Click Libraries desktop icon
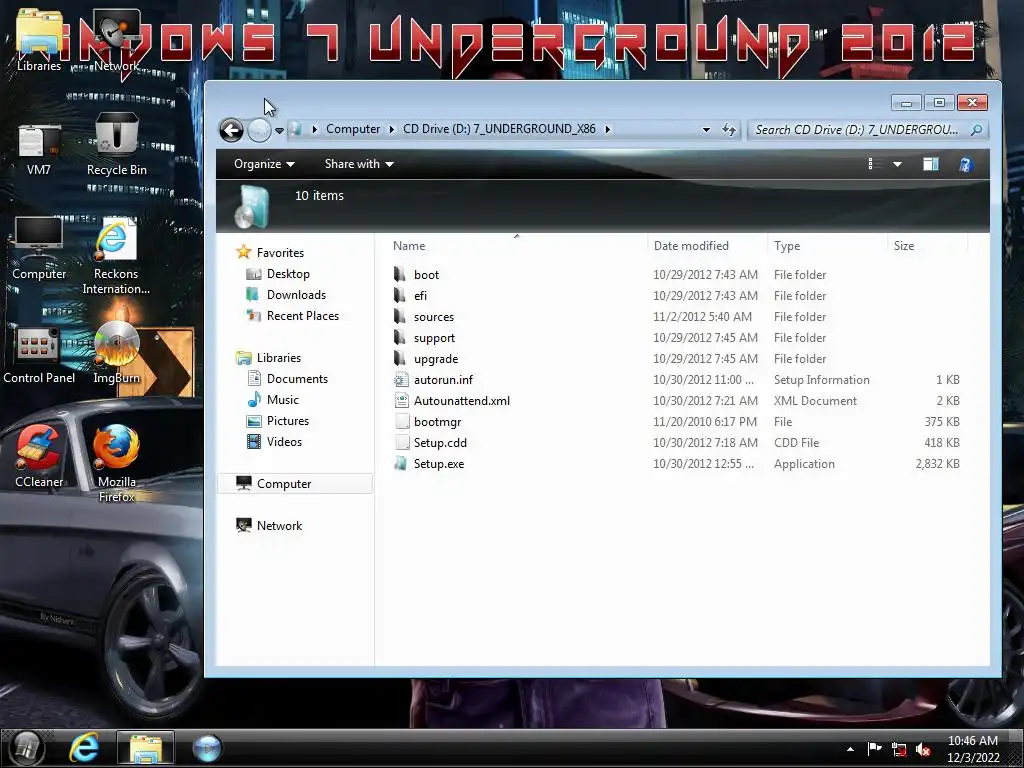This screenshot has height=768, width=1024. [x=39, y=40]
